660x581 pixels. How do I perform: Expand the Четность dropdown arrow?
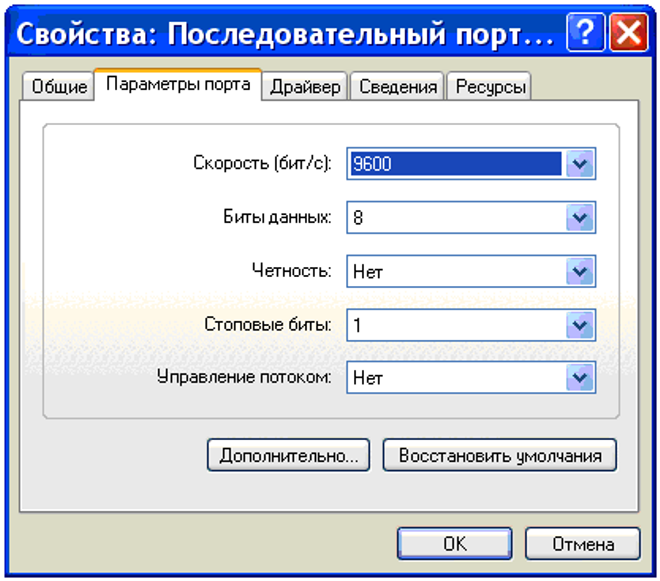580,271
